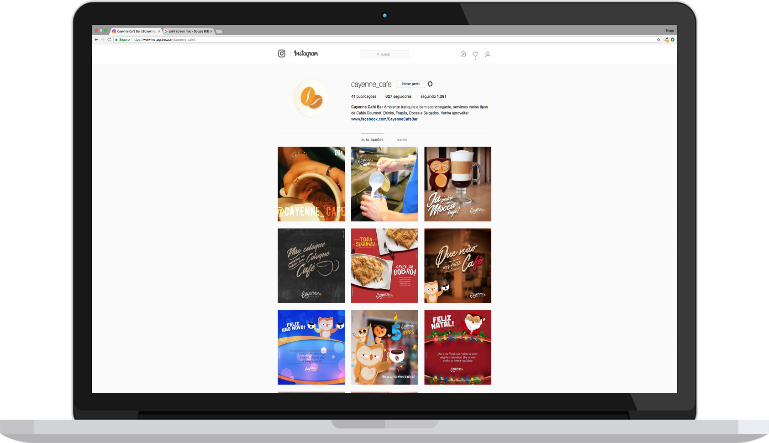
Task: Switch to the Cayenne Café browser tab
Action: 136,31
